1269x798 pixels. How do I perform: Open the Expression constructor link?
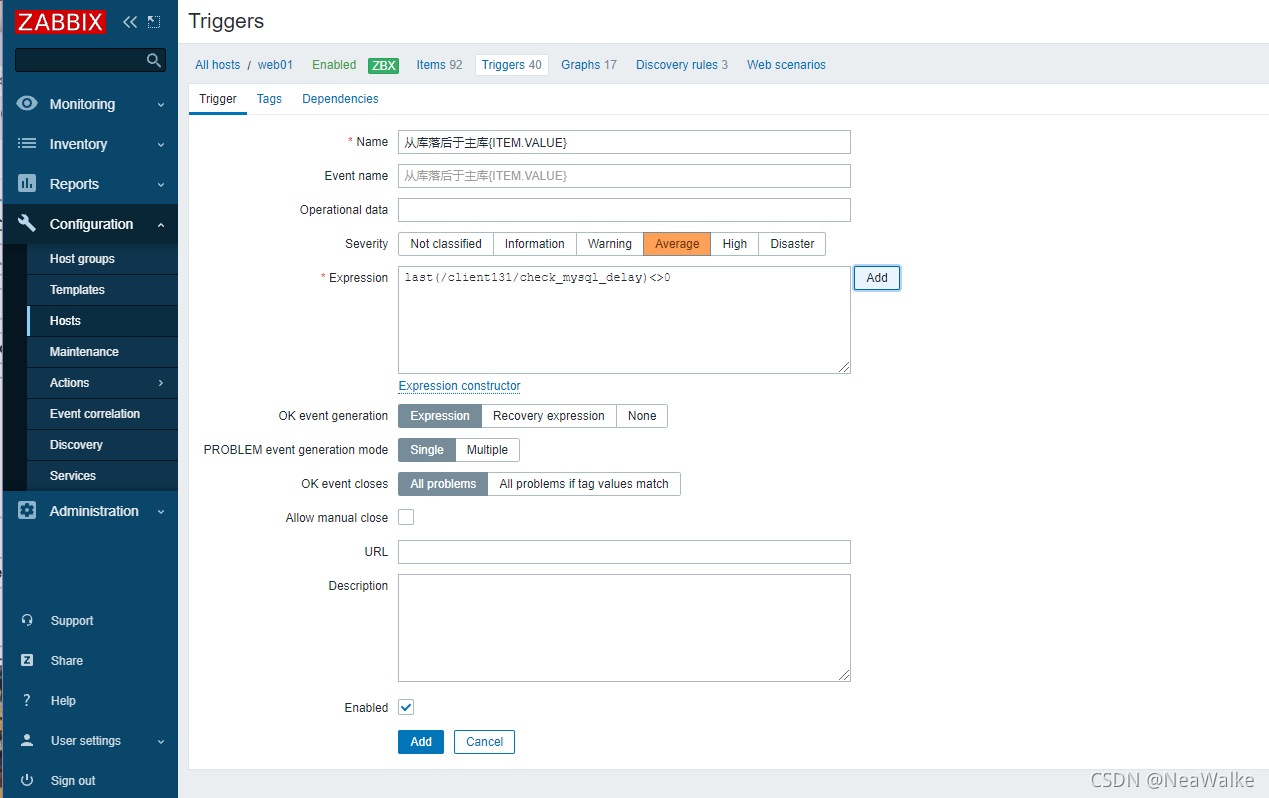pyautogui.click(x=460, y=386)
